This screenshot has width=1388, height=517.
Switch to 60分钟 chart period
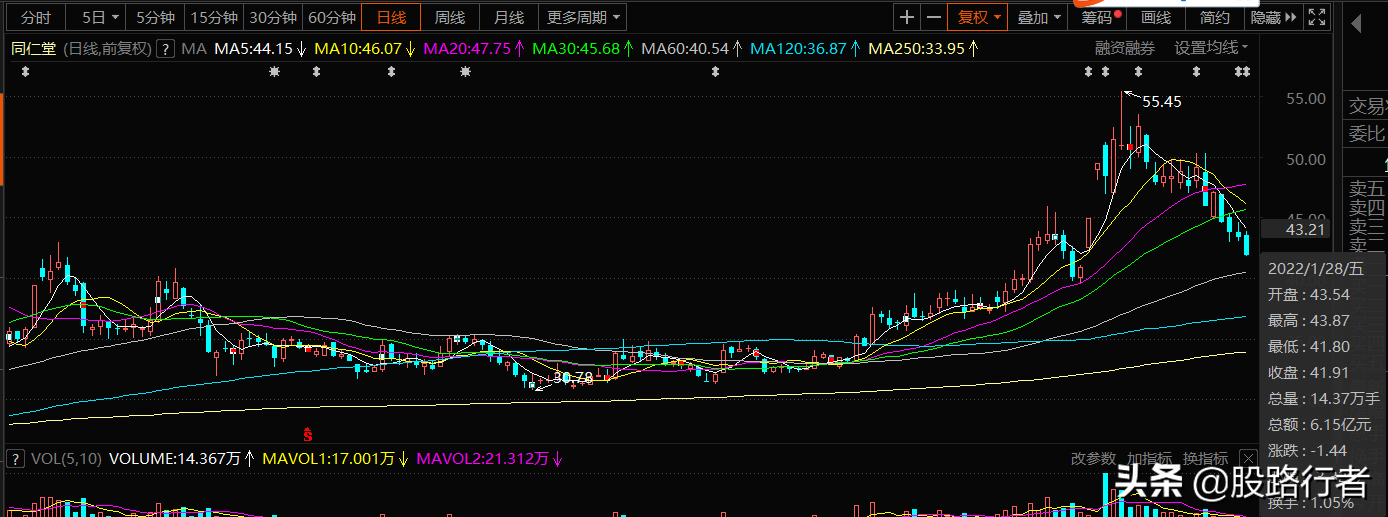pyautogui.click(x=331, y=17)
